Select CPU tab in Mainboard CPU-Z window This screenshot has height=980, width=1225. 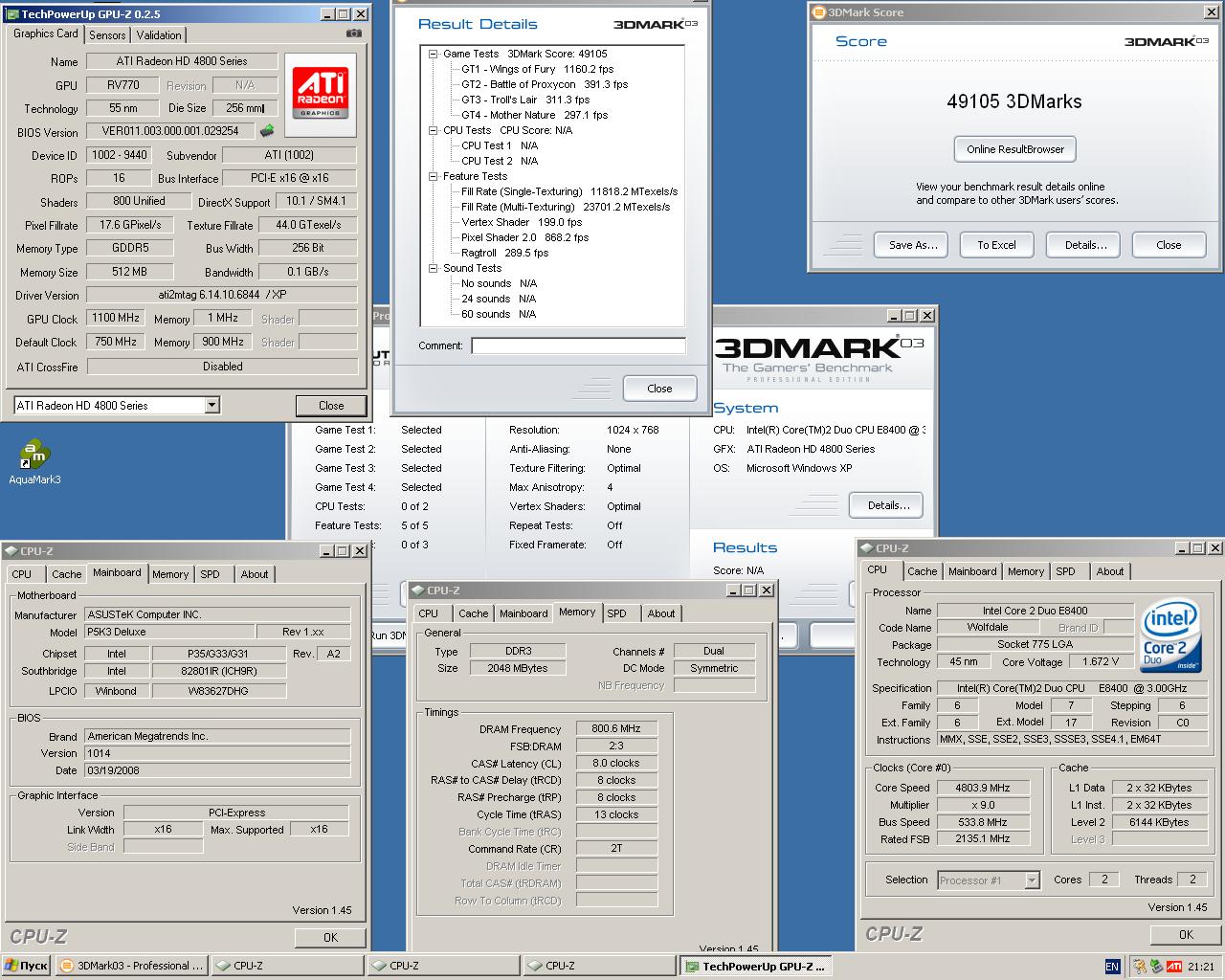point(22,574)
